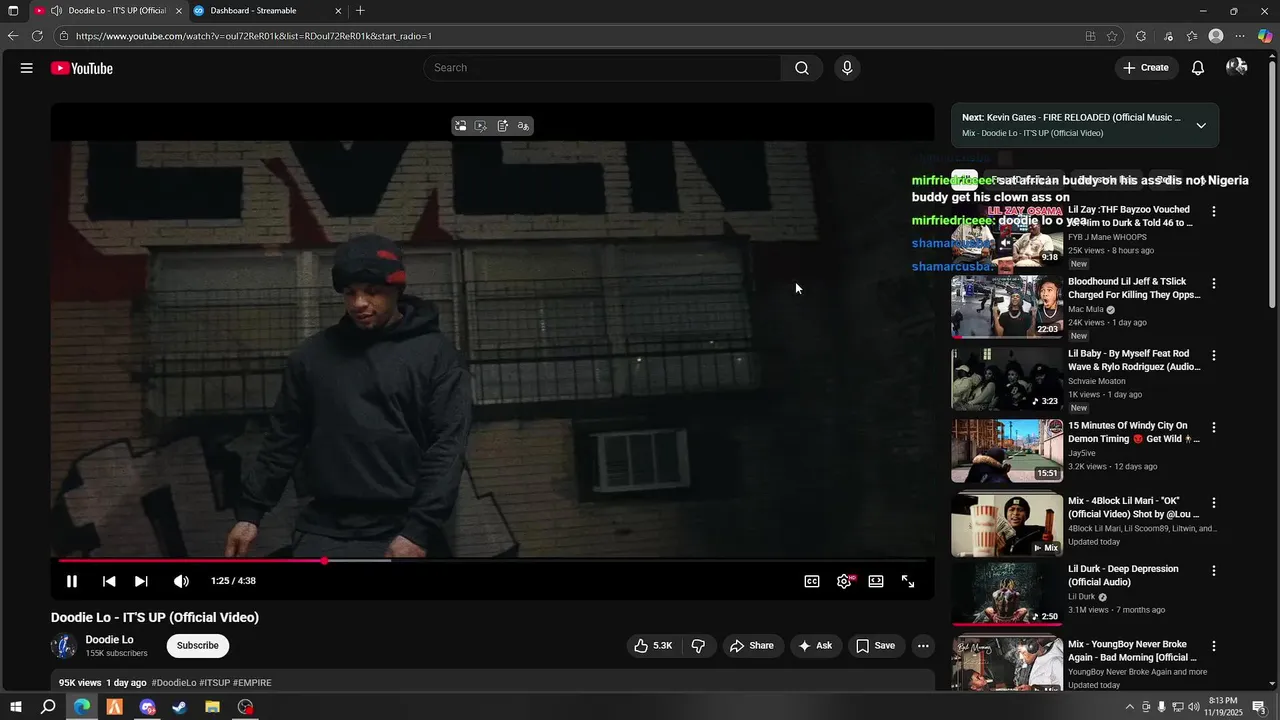1280x720 pixels.
Task: Mute the video volume speaker icon
Action: click(181, 581)
